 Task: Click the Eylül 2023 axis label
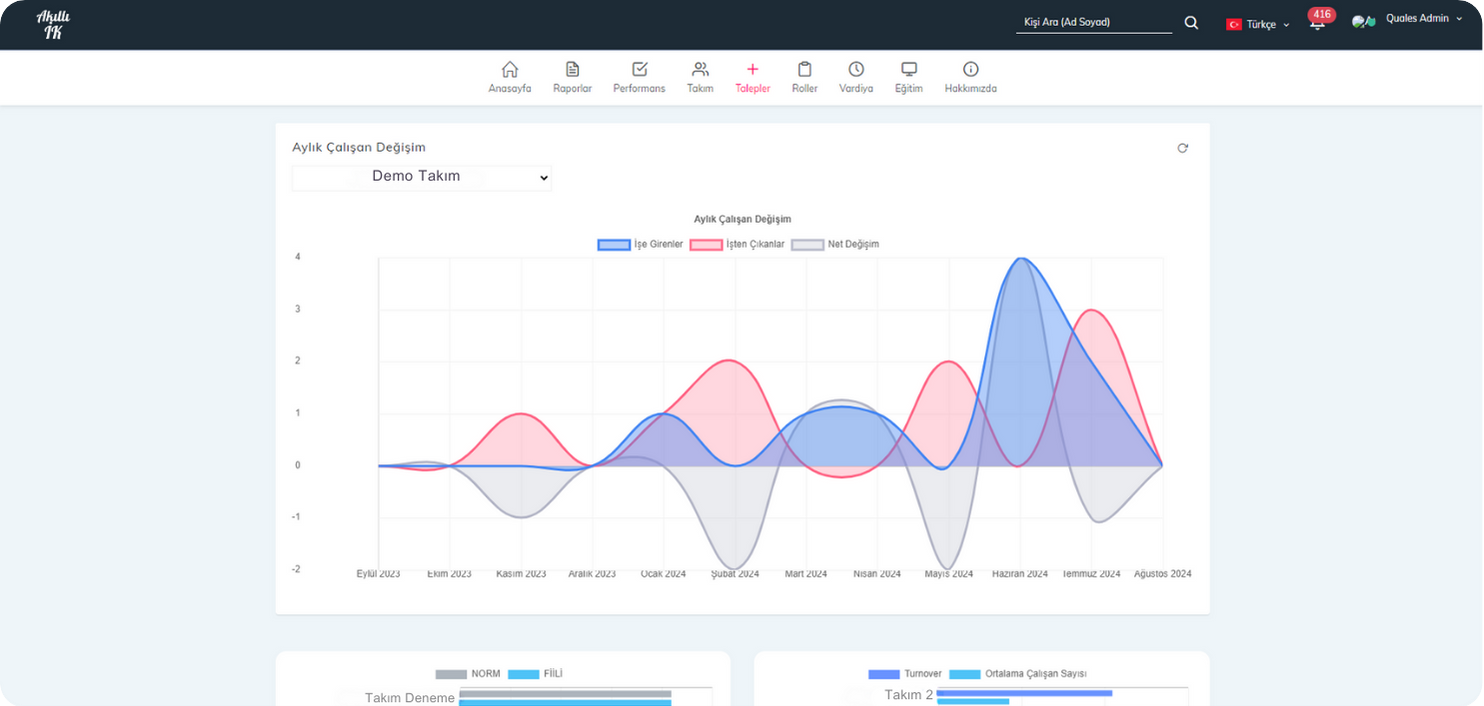point(378,574)
